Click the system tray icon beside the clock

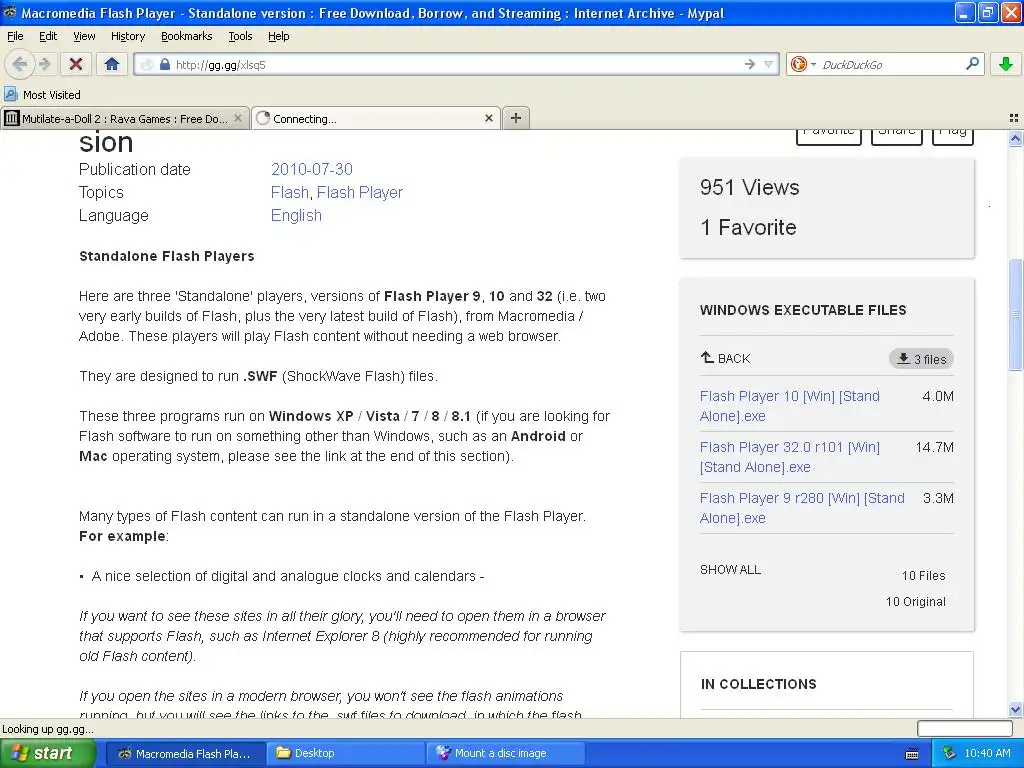coord(950,754)
